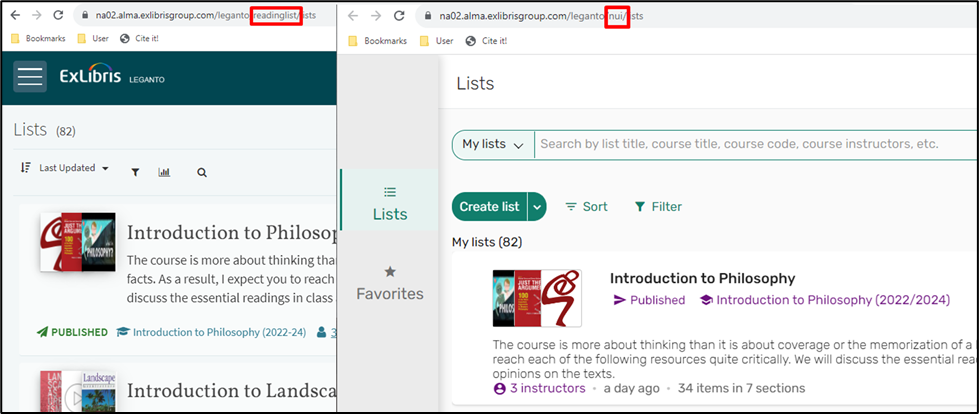Open User bookmark folder in right window
This screenshot has height=414, width=979.
(436, 41)
